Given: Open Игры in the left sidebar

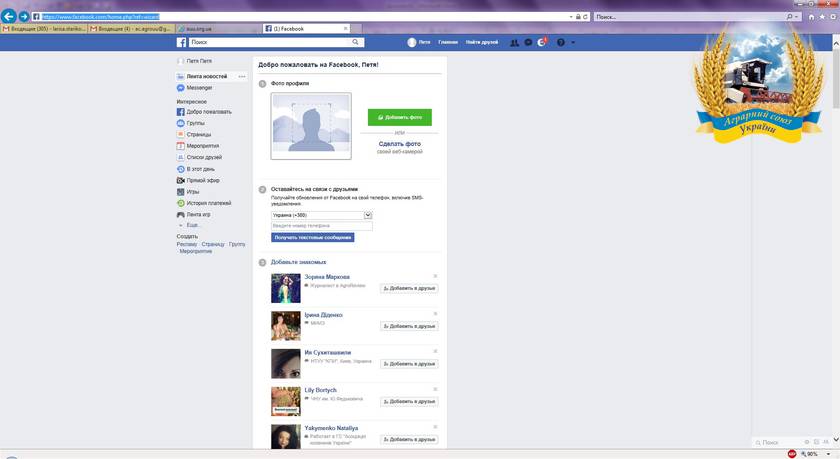Looking at the screenshot, I should 188,192.
